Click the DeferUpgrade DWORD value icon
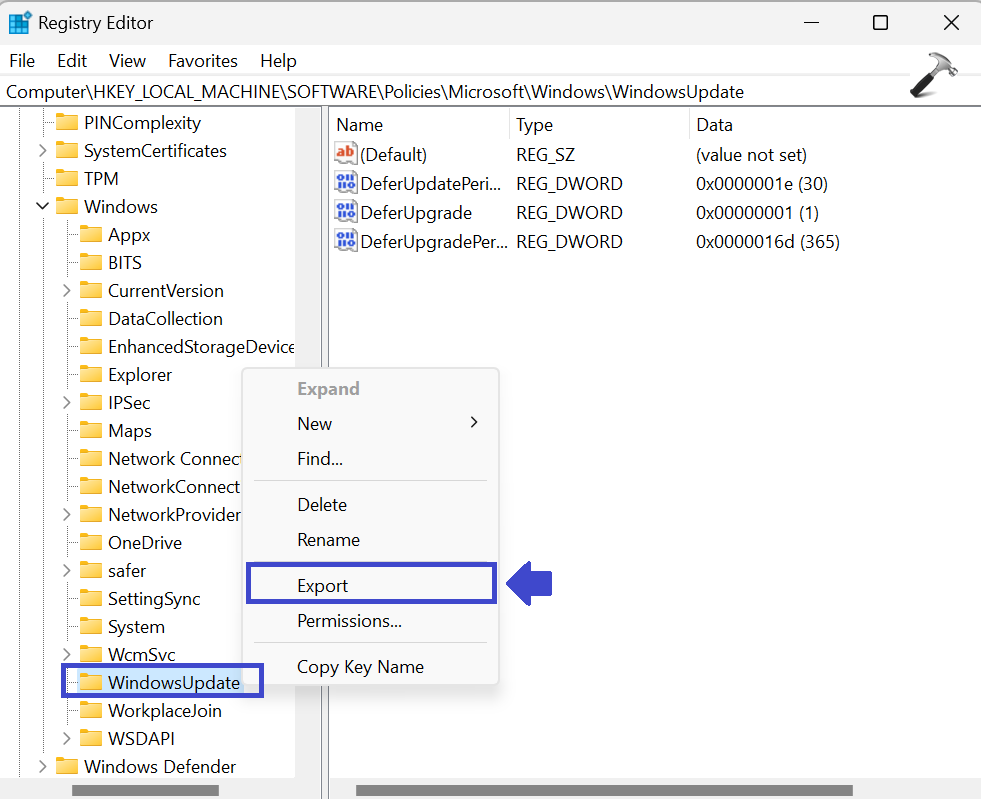Image resolution: width=981 pixels, height=799 pixels. tap(346, 212)
